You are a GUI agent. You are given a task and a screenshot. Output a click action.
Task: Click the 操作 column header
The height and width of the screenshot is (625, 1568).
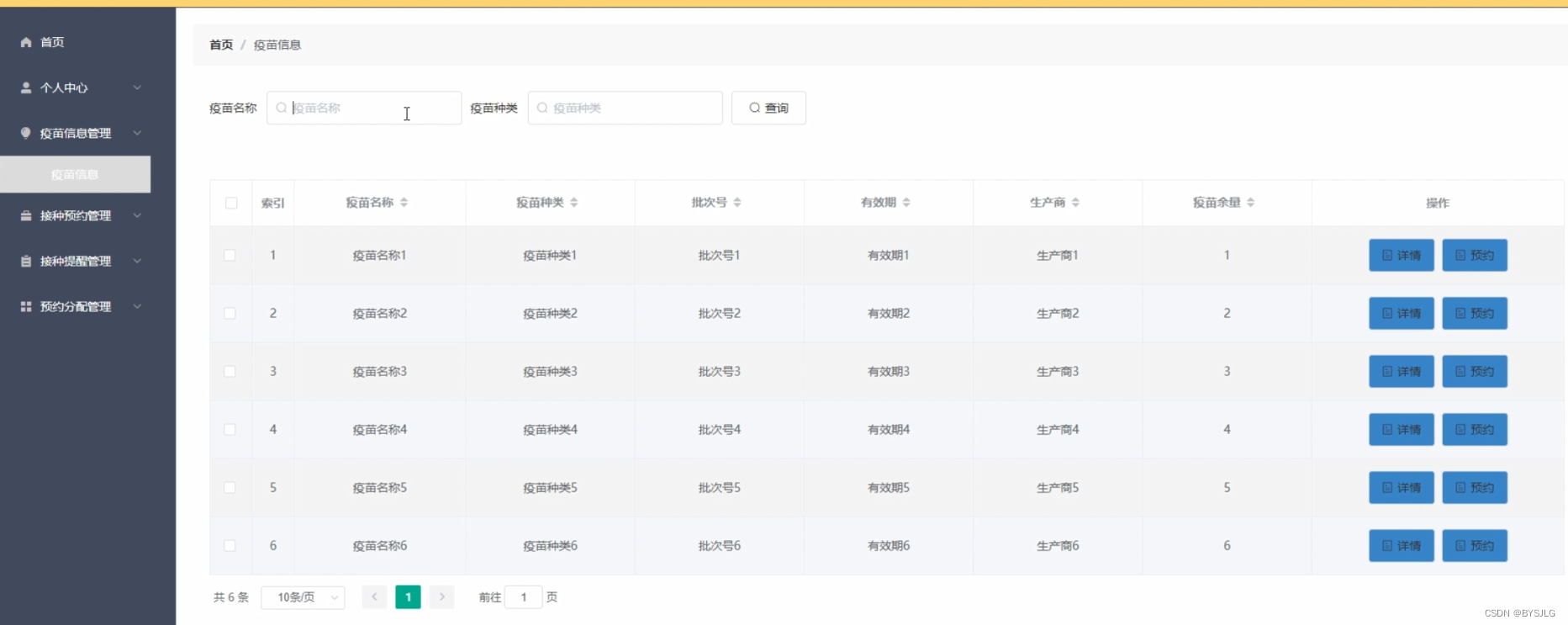(1438, 203)
